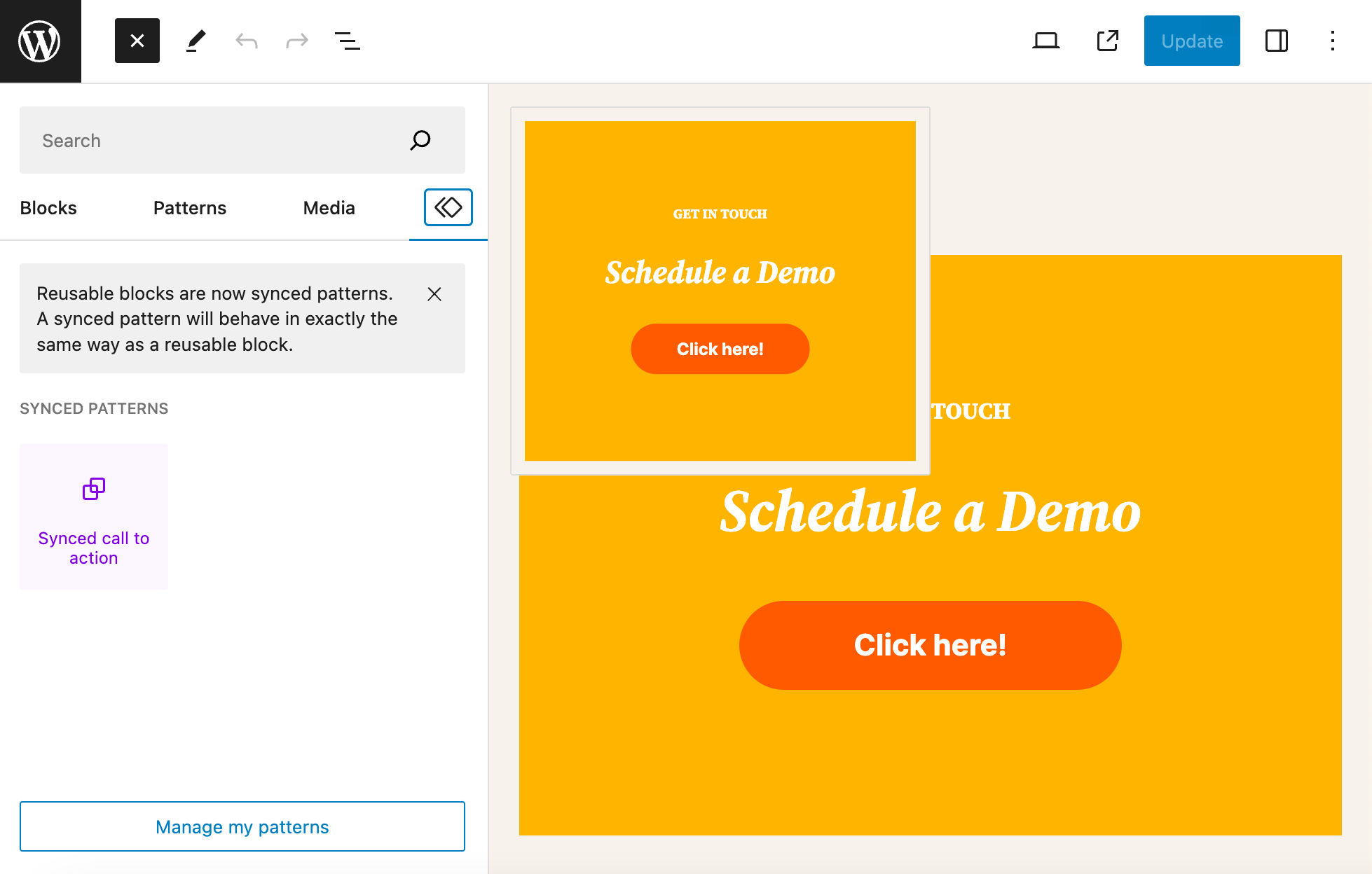Screen dimensions: 1372x874
Task: Open the document overview list icon
Action: [347, 40]
